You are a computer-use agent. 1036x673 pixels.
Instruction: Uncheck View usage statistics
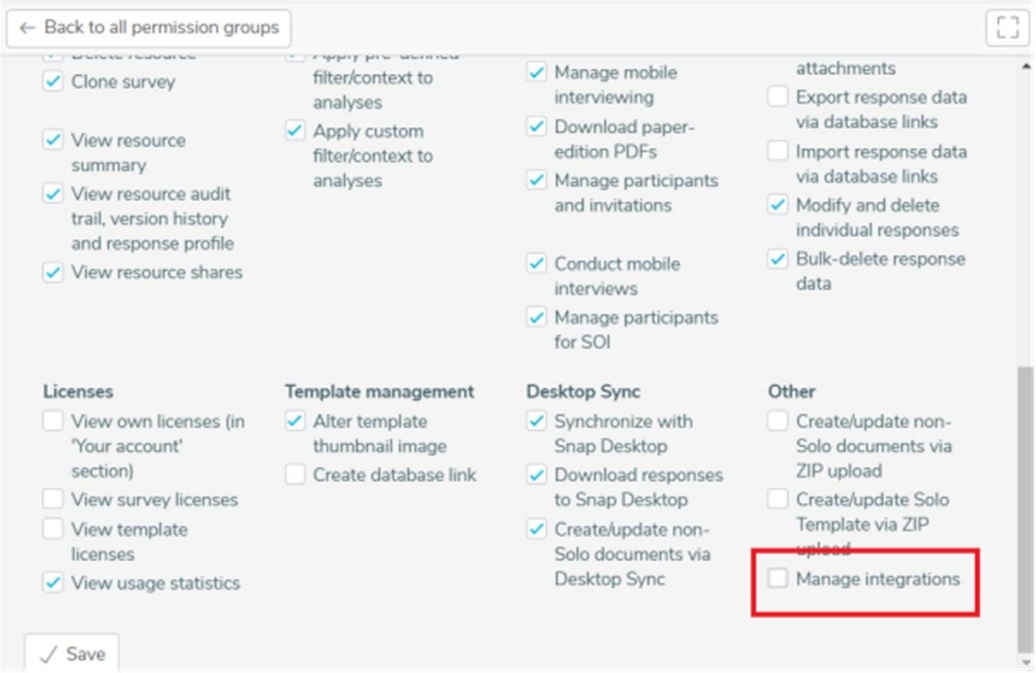[53, 583]
